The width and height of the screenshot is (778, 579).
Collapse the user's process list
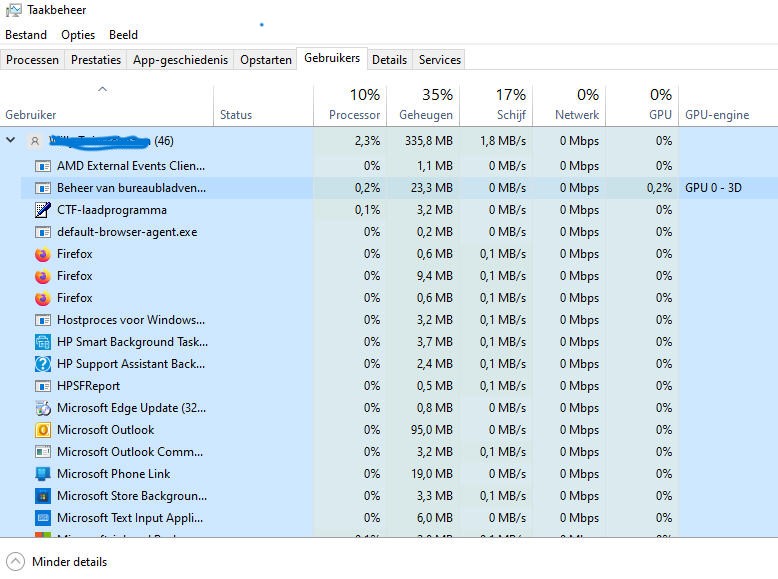pyautogui.click(x=11, y=141)
